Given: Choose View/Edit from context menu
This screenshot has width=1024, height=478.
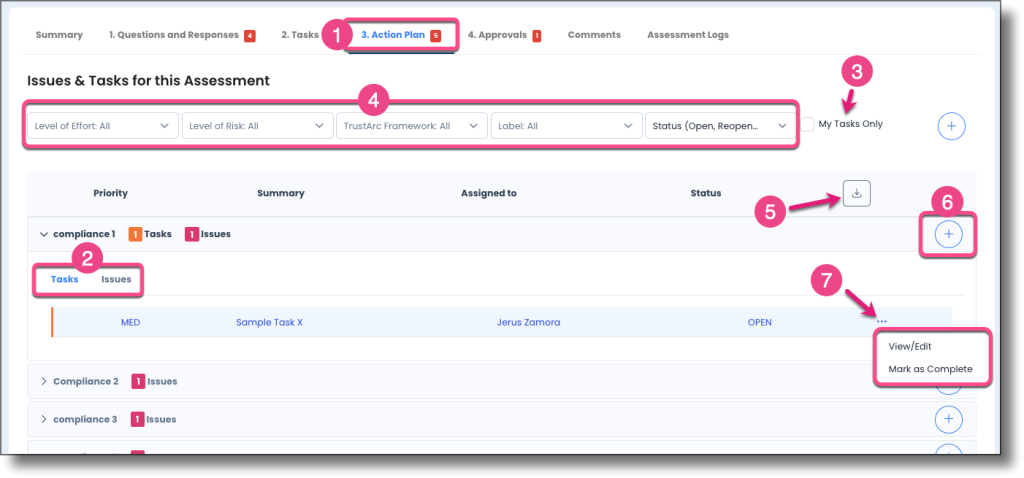Looking at the screenshot, I should [910, 346].
